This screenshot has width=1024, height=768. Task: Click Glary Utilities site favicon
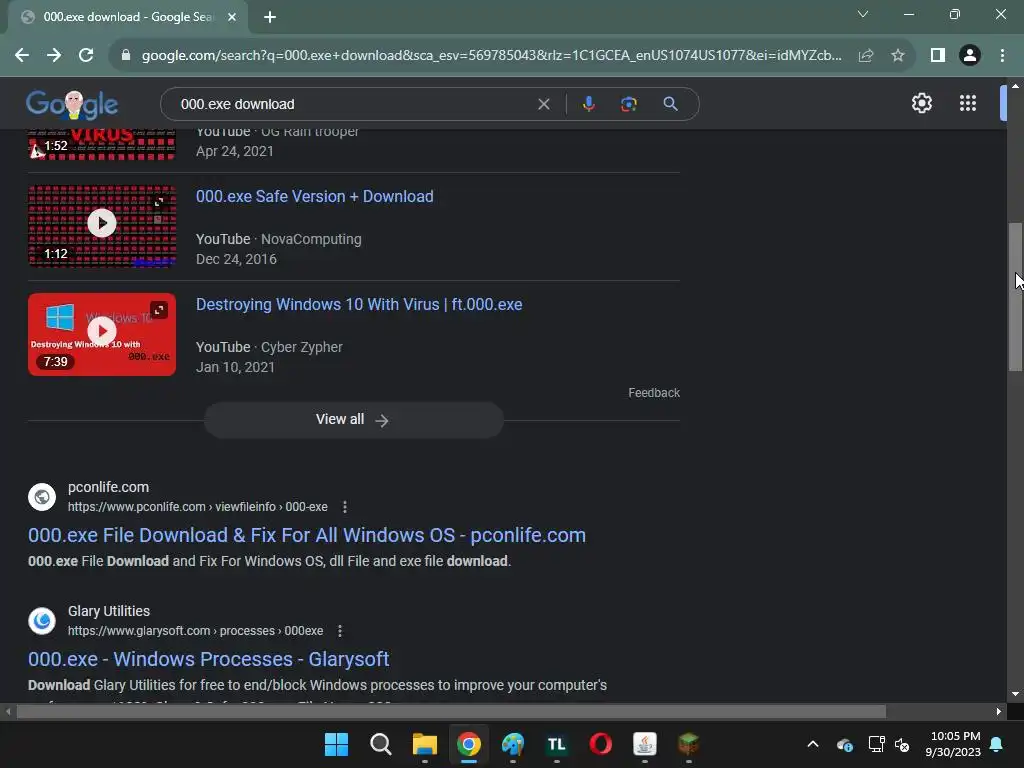coord(42,621)
